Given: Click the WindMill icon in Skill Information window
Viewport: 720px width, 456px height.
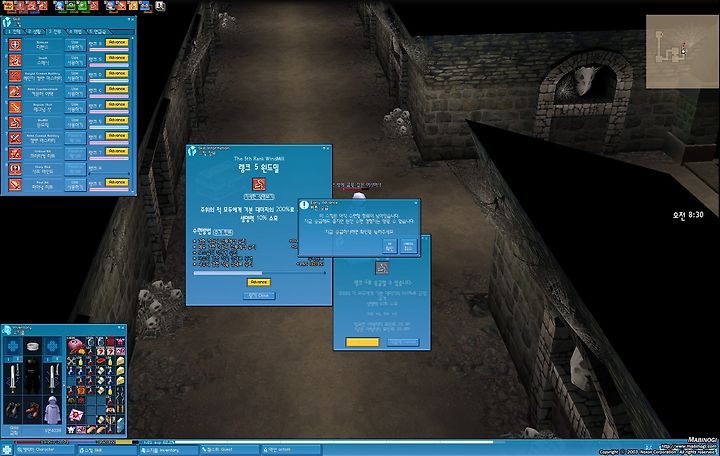Looking at the screenshot, I should pyautogui.click(x=259, y=184).
